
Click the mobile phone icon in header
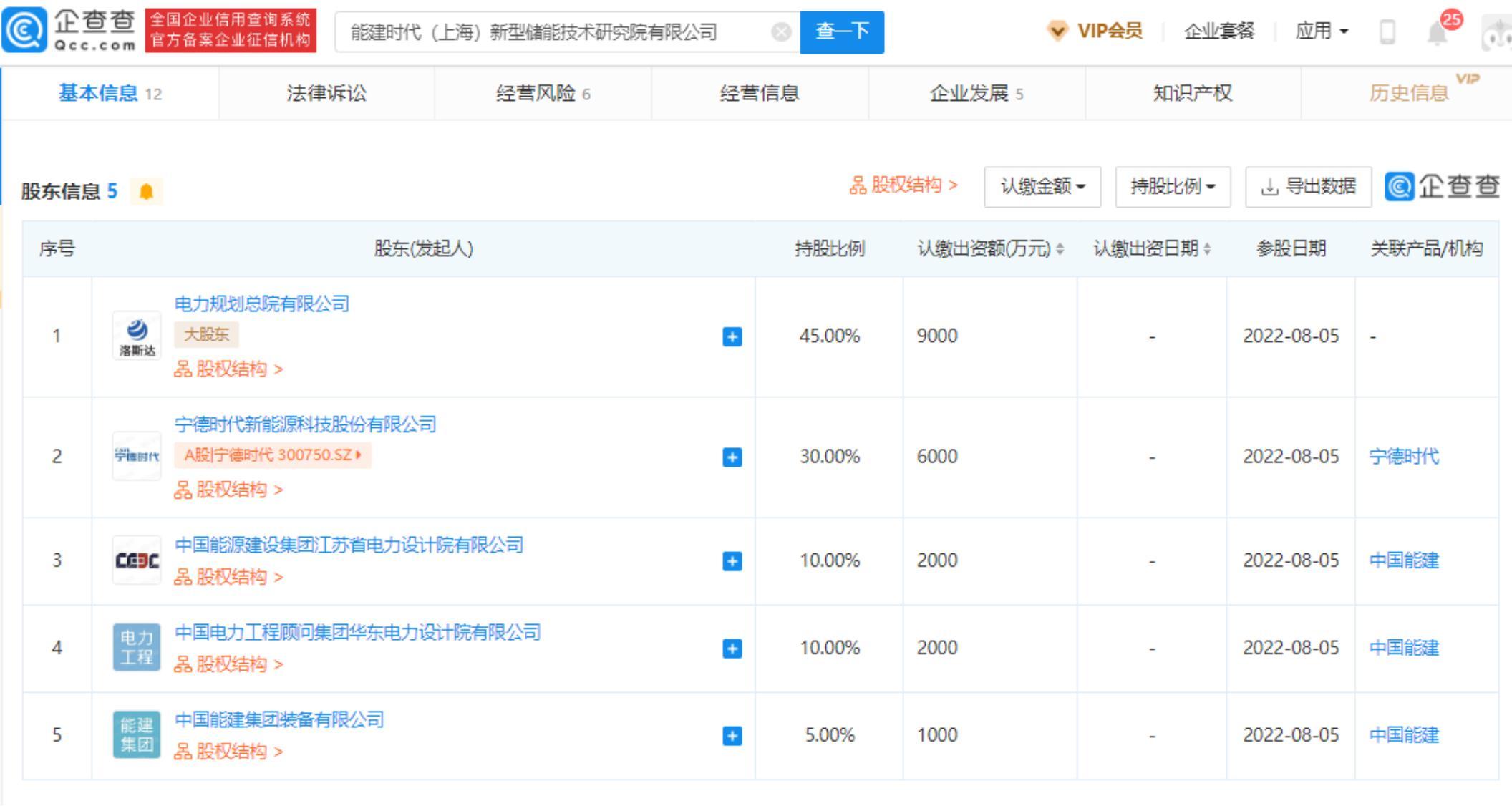1387,32
